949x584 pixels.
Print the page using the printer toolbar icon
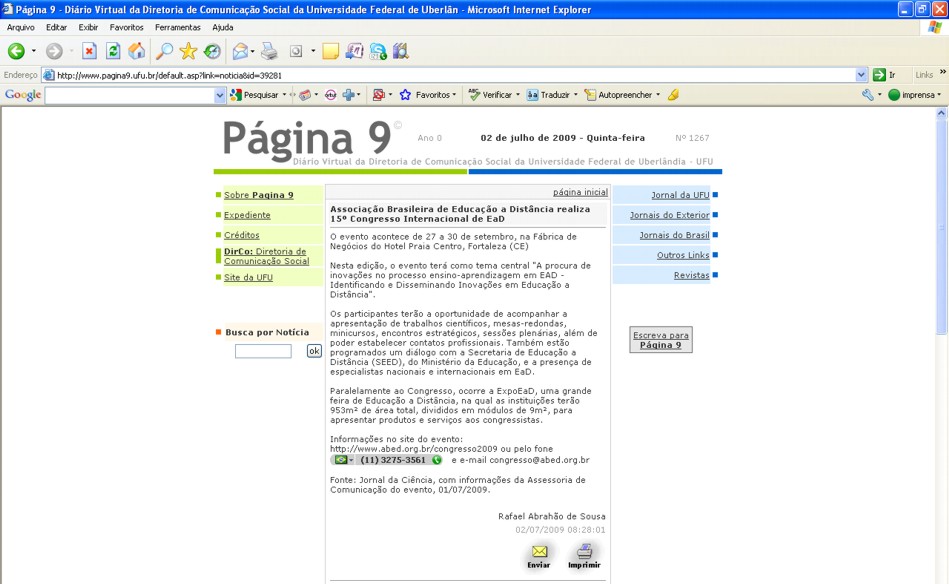point(269,51)
